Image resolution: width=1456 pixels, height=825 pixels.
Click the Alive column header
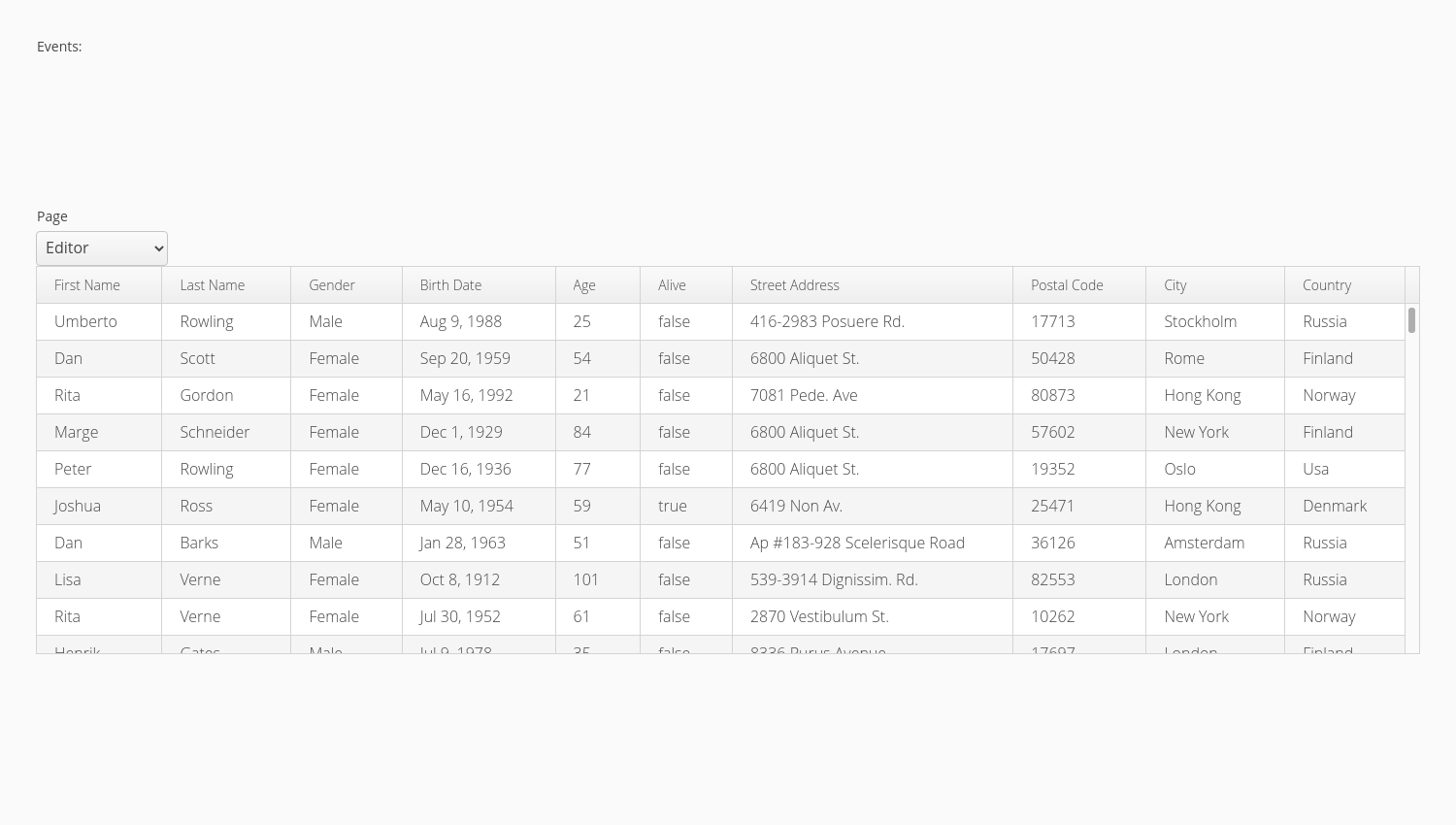686,285
